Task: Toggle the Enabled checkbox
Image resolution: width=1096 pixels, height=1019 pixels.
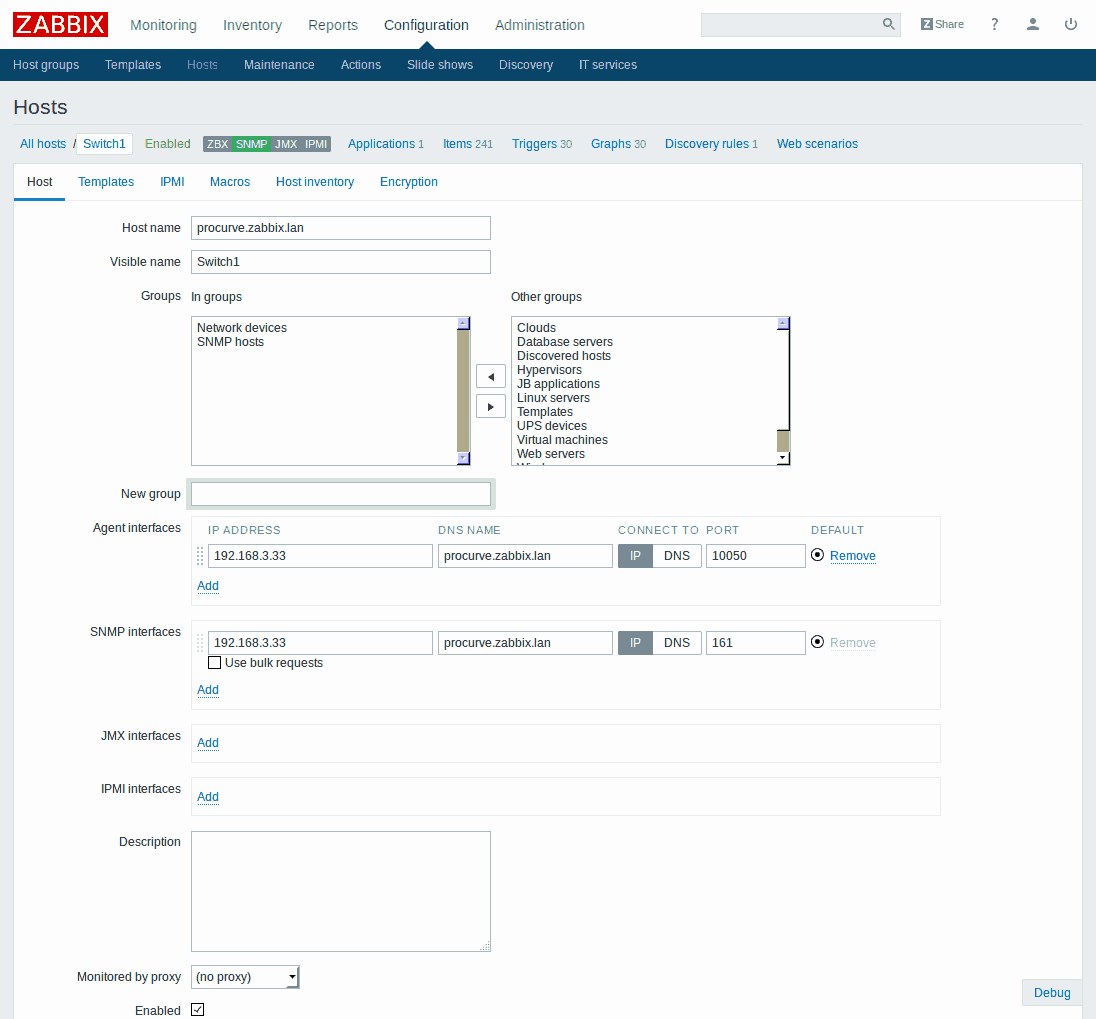Action: click(197, 1009)
